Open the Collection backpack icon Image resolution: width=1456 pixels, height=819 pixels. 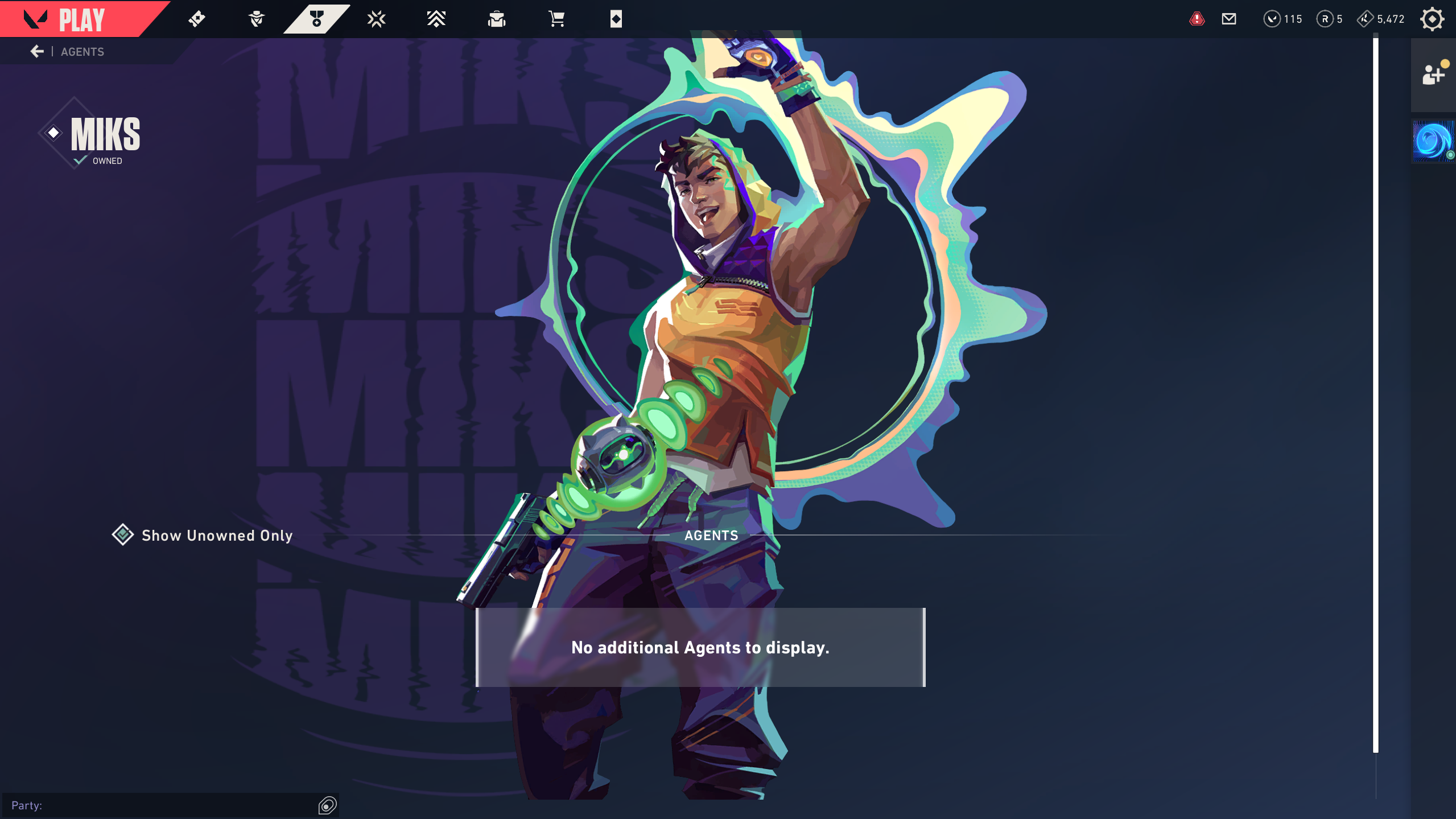(x=497, y=19)
